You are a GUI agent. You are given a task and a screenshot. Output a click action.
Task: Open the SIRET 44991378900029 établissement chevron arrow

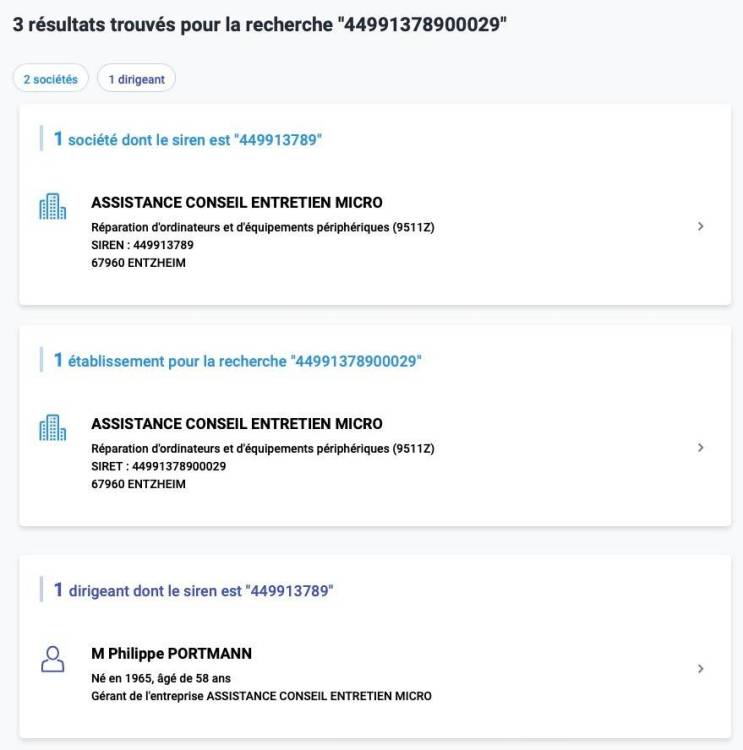point(700,448)
